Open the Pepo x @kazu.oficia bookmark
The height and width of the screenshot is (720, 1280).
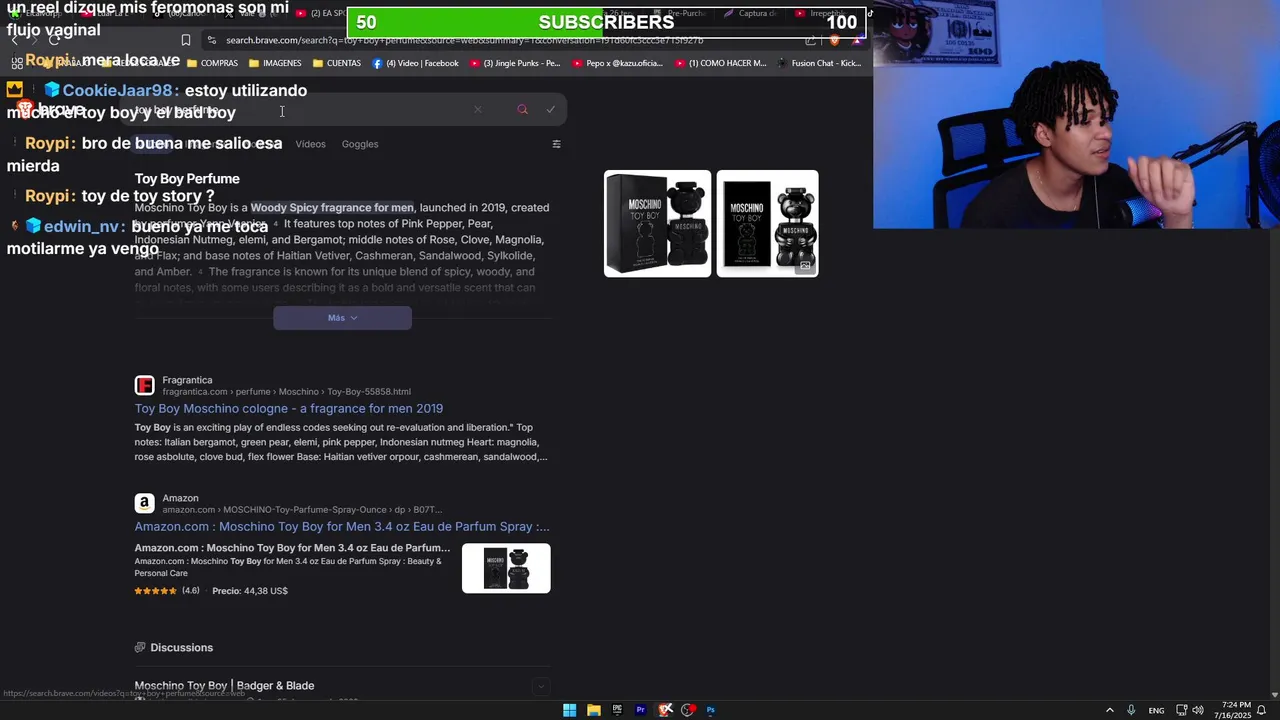(x=617, y=63)
